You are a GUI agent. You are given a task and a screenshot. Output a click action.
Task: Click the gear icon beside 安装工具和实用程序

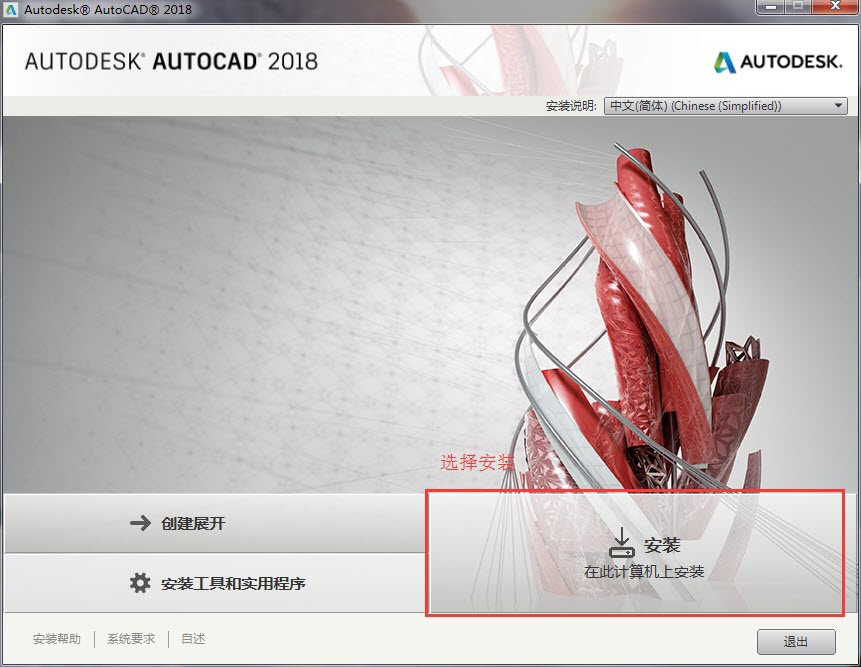(140, 583)
